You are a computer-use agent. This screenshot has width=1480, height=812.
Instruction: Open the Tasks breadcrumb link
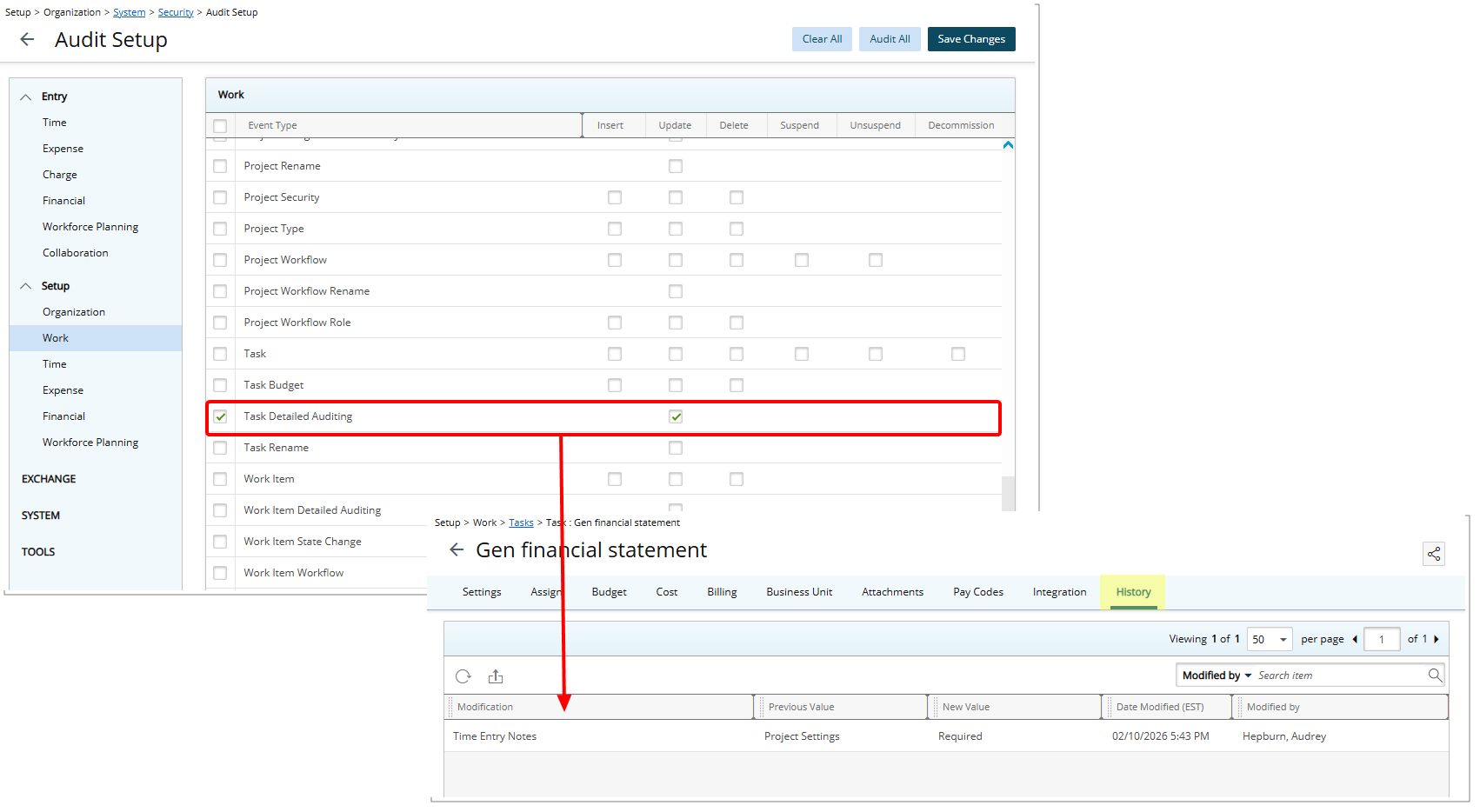point(521,522)
